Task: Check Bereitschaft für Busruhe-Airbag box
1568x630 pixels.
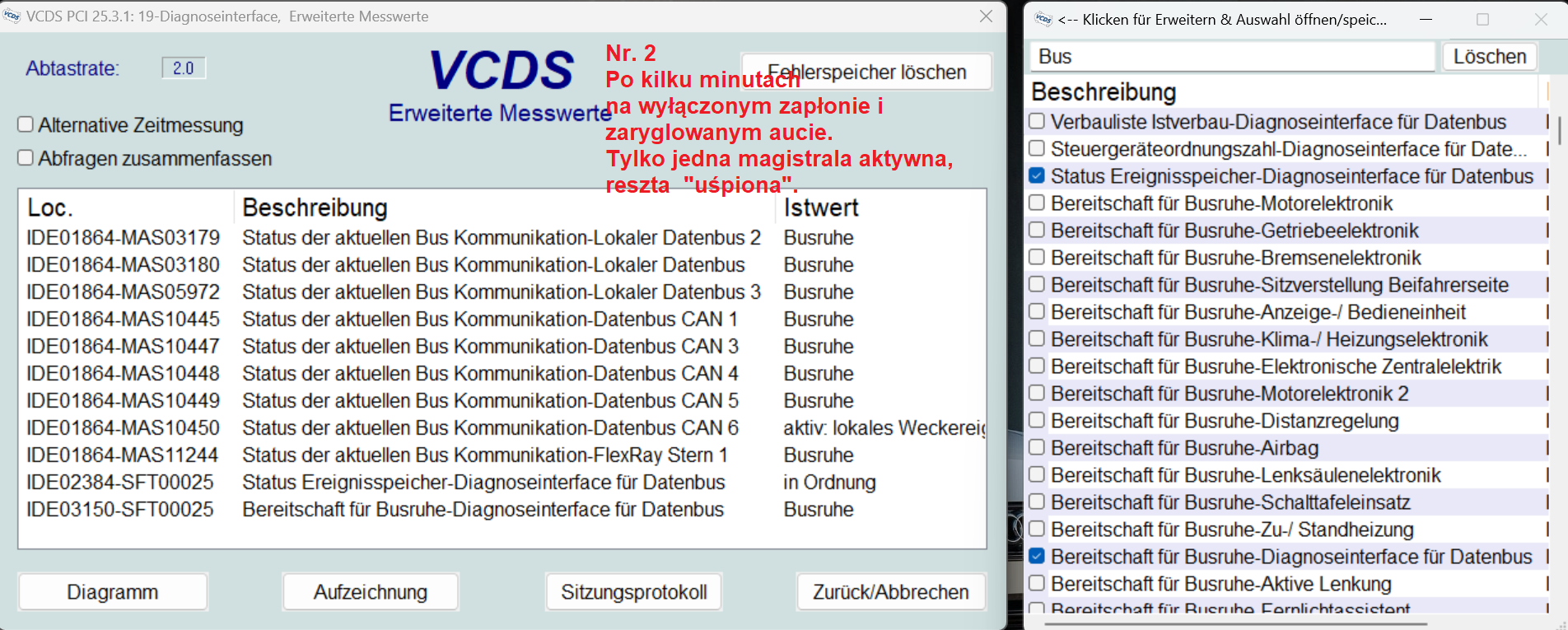Action: [1037, 447]
